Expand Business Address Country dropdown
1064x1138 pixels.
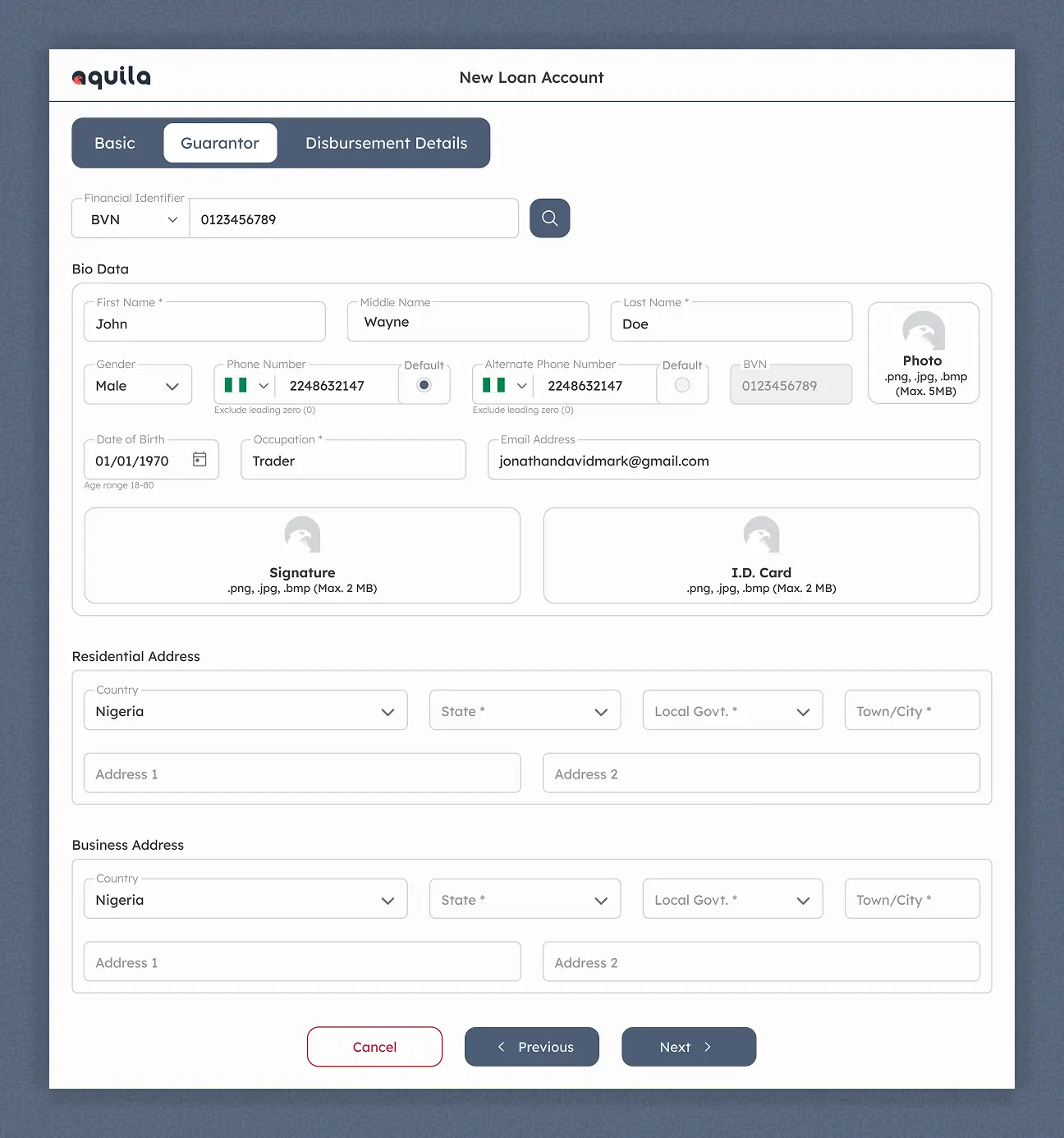click(x=245, y=899)
